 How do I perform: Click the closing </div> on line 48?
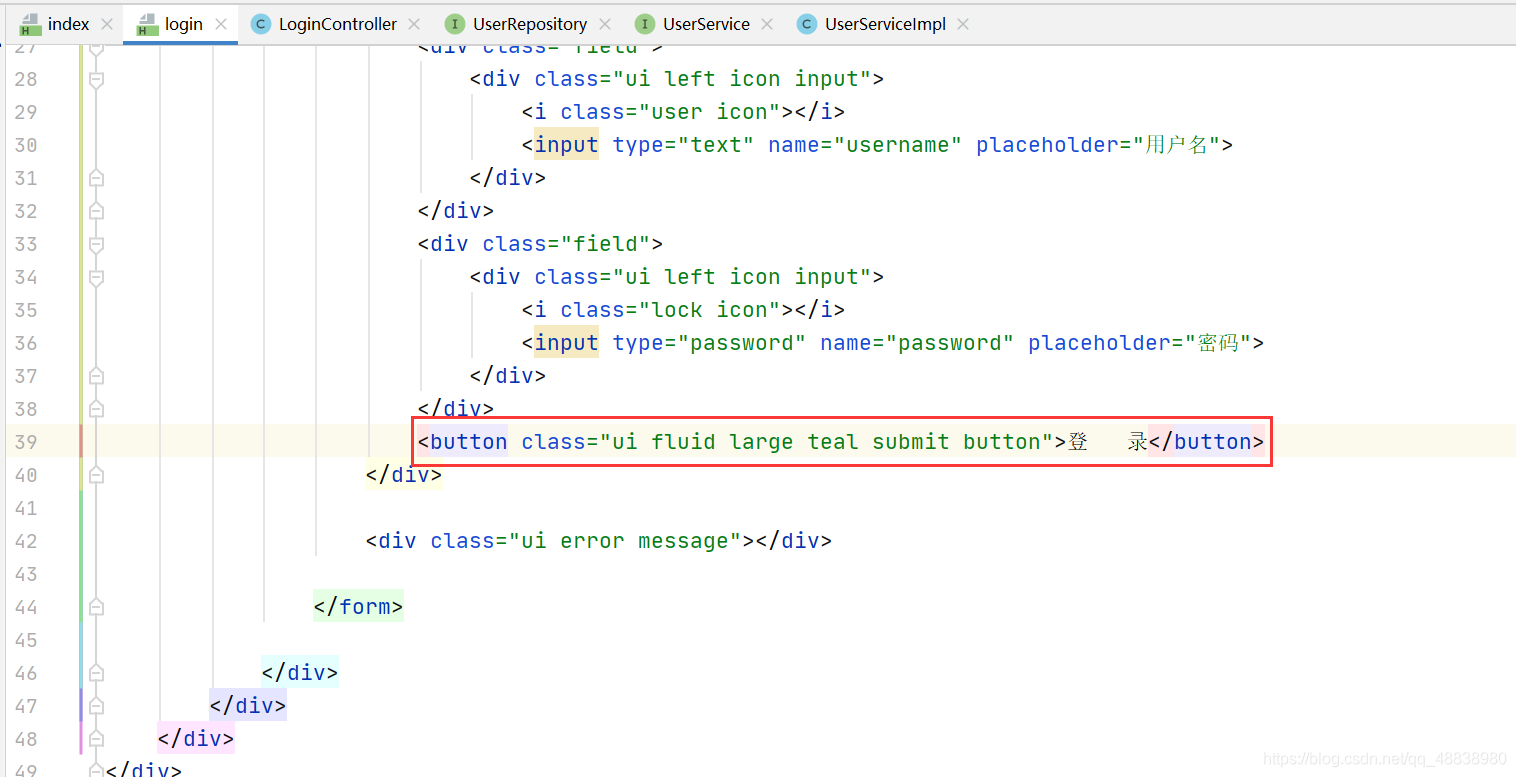[x=196, y=739]
